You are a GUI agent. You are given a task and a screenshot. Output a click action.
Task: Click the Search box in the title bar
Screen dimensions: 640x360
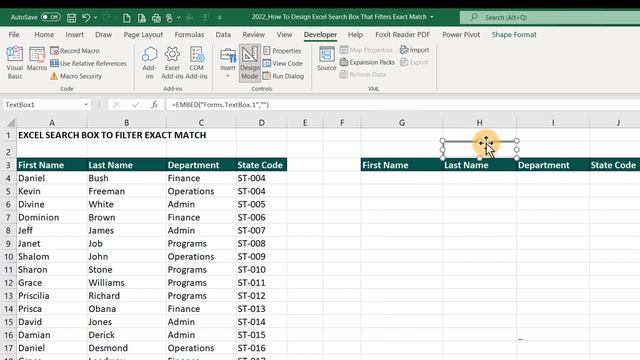coord(549,17)
